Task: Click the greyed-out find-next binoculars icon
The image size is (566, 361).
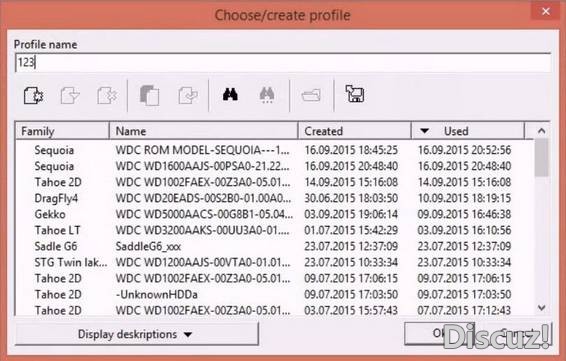Action: (x=267, y=95)
